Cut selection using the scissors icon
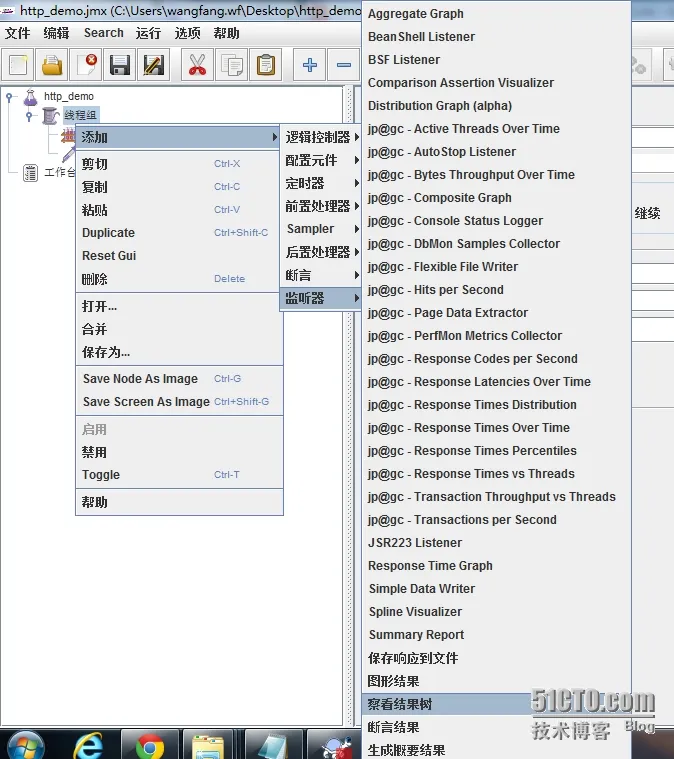Viewport: 674px width, 759px height. click(x=197, y=65)
